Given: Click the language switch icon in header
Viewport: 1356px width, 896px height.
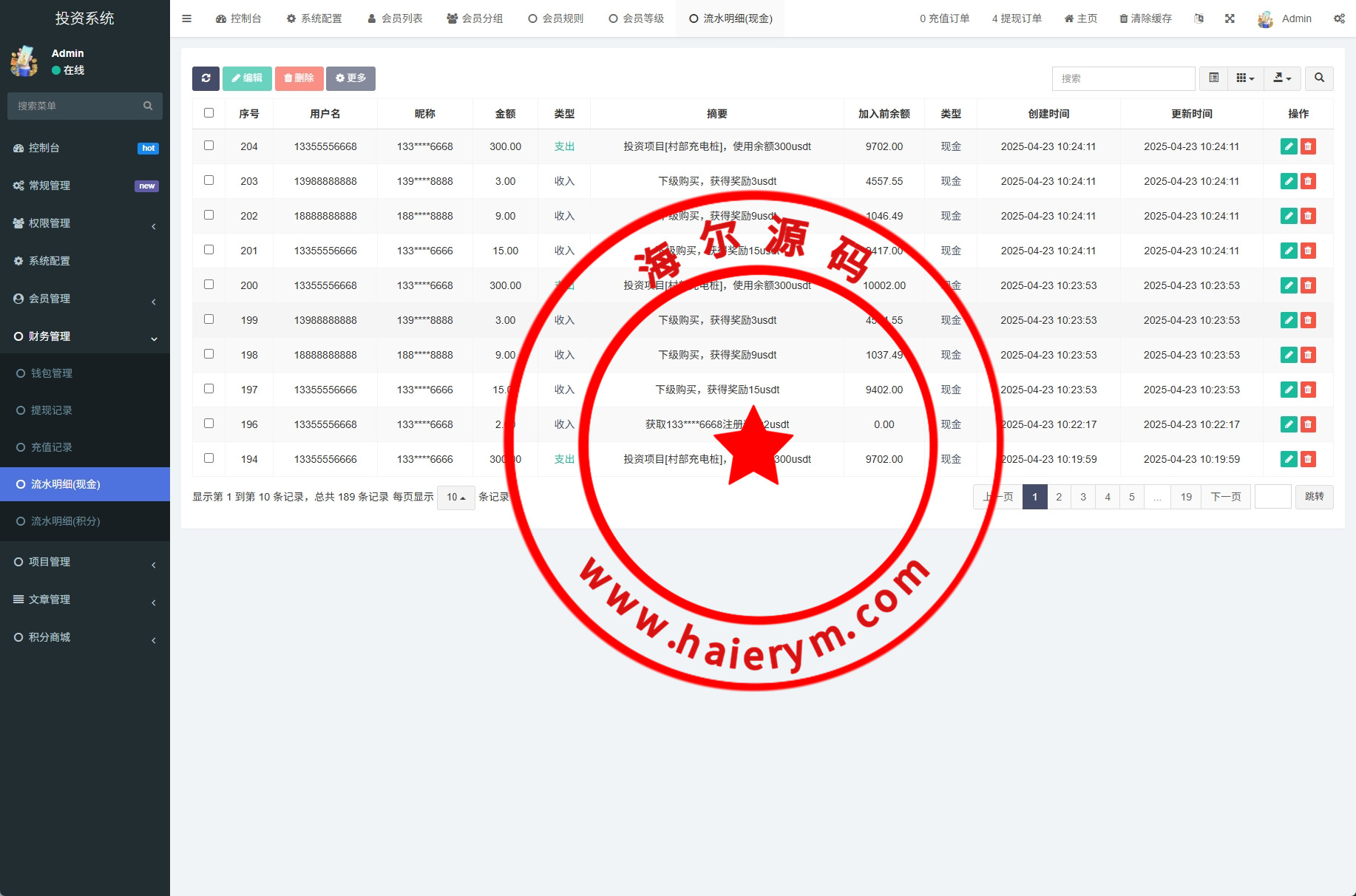Looking at the screenshot, I should click(1199, 18).
